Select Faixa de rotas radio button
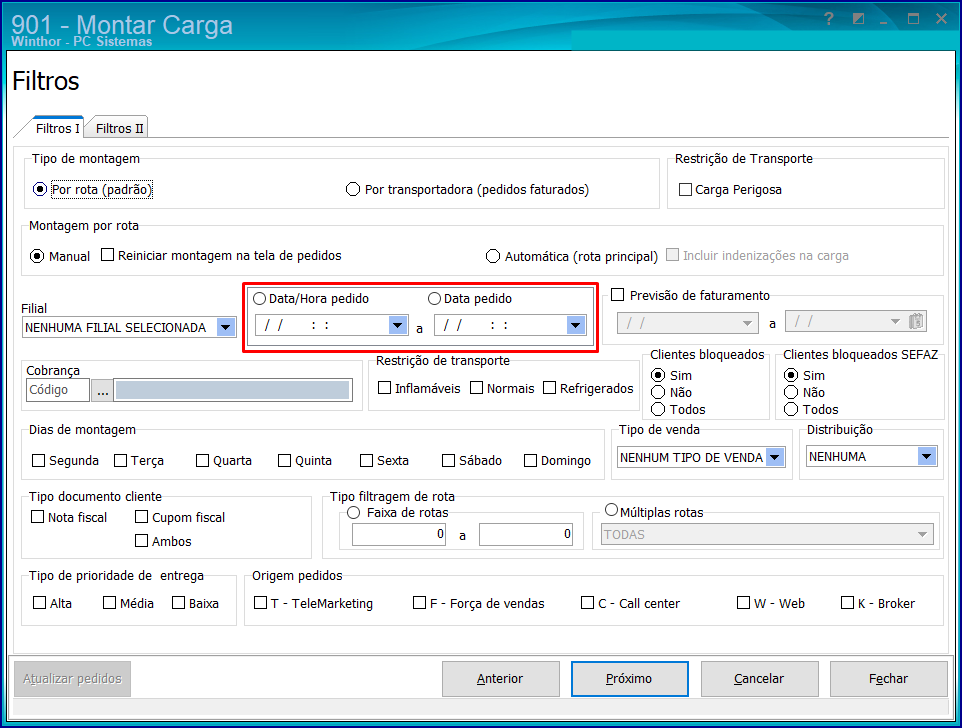This screenshot has width=962, height=728. pos(353,513)
